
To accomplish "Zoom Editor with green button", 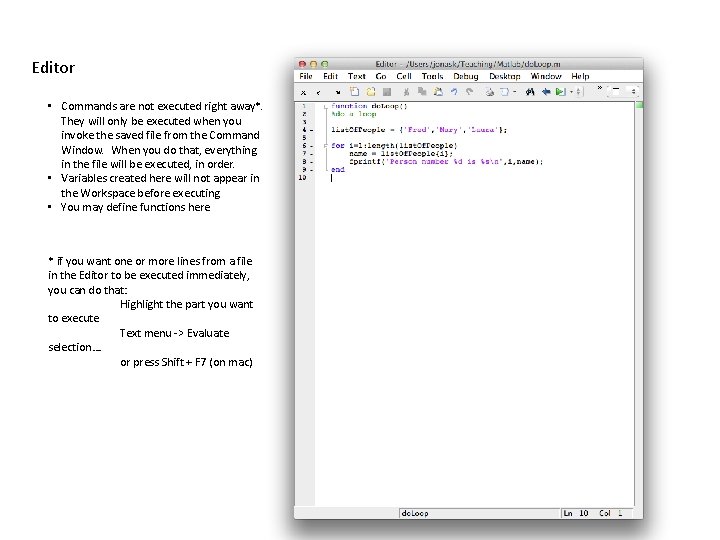I will coord(325,64).
